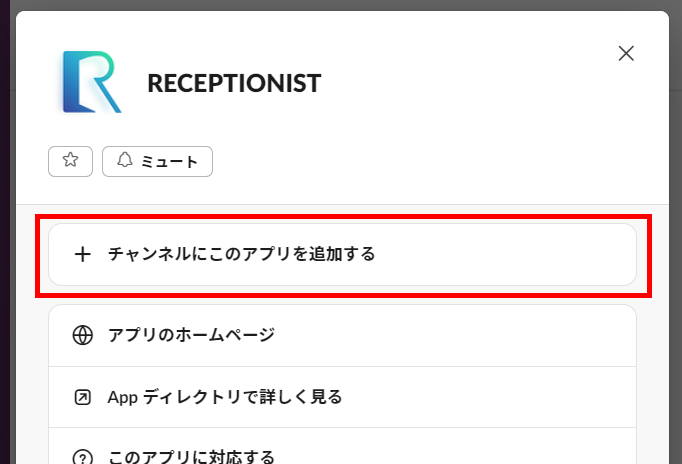Click the external-arrow icon beside App ディレクトリ
This screenshot has height=464, width=682.
click(82, 397)
